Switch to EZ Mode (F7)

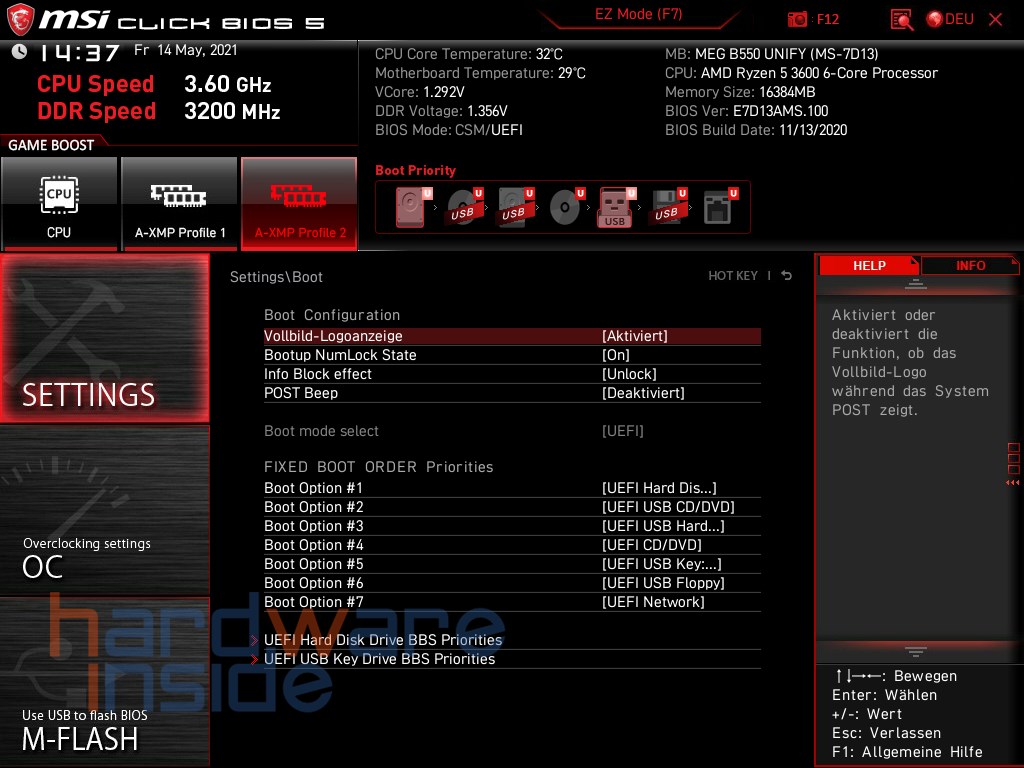[638, 14]
